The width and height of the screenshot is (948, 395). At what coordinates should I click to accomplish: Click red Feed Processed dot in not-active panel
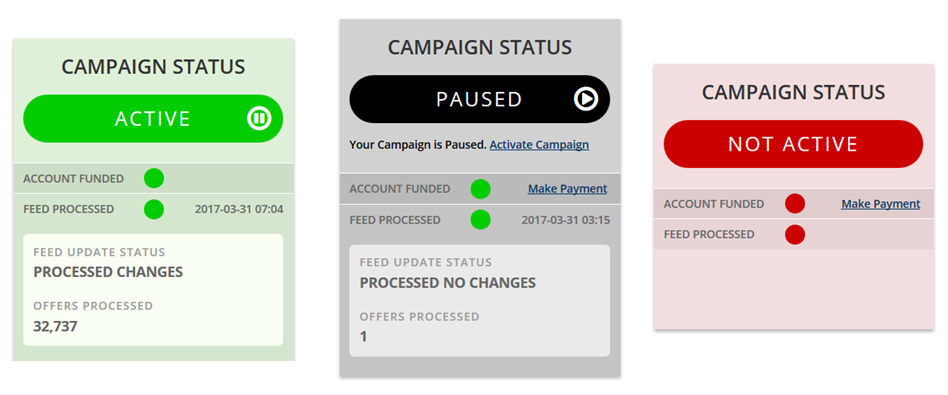coord(795,234)
